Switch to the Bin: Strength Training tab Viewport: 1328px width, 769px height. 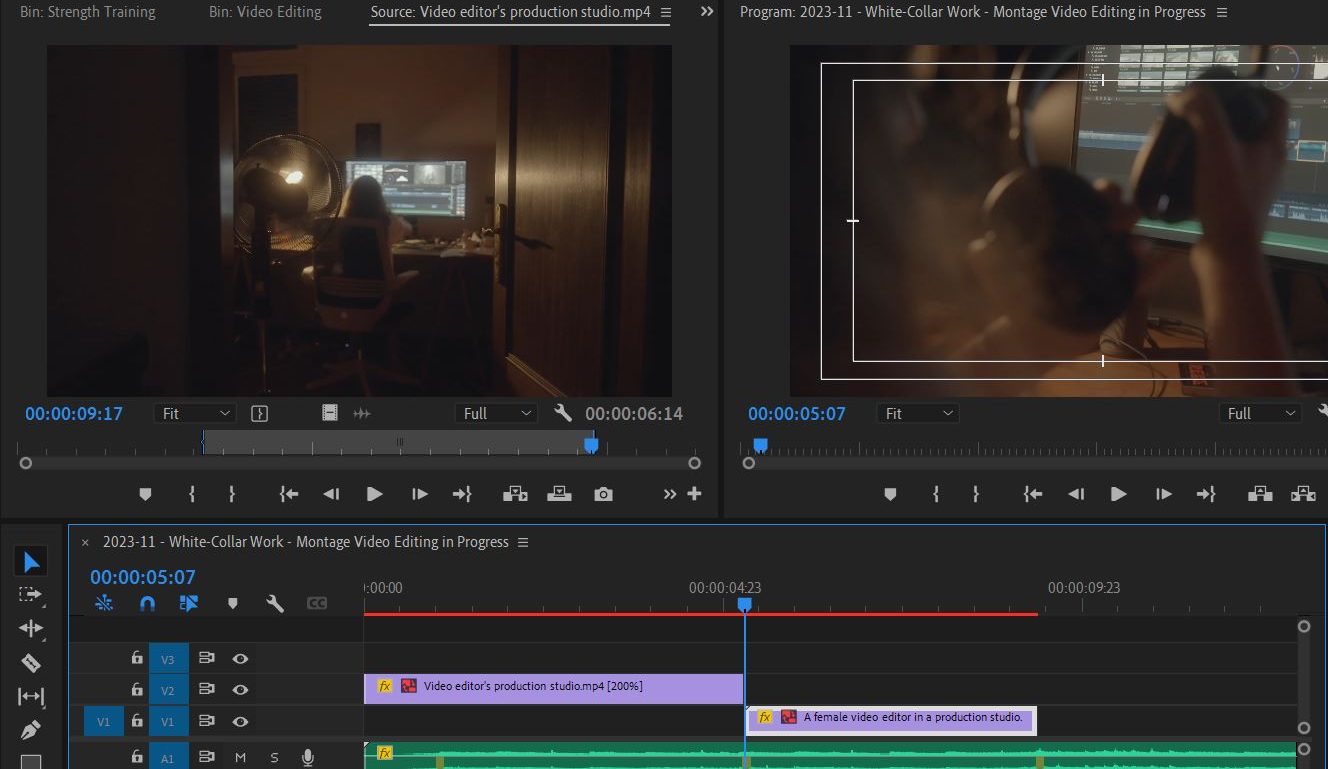pos(88,12)
